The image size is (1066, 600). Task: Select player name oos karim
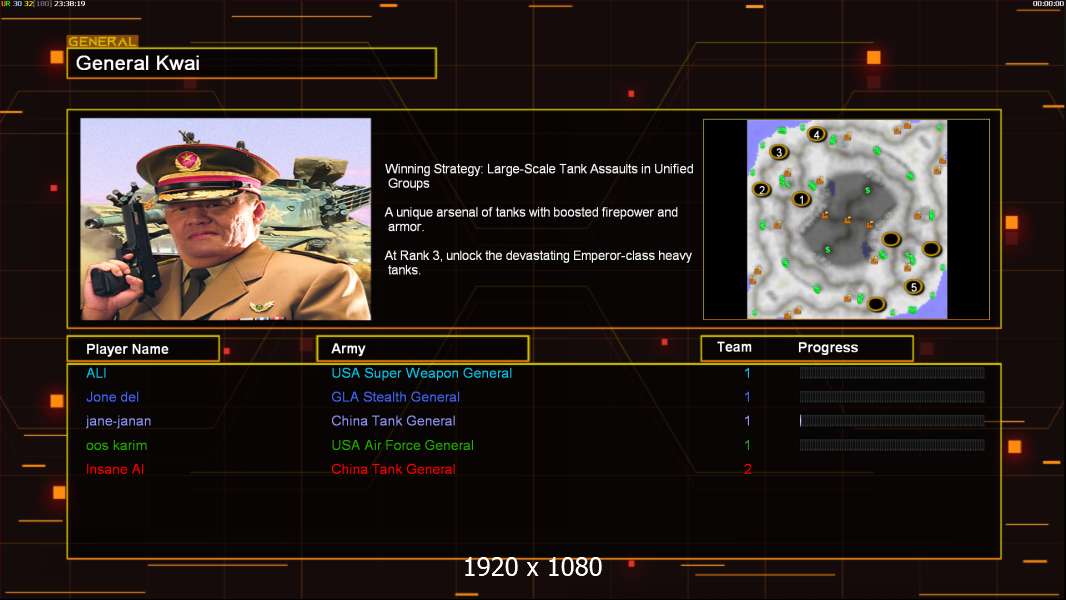116,445
